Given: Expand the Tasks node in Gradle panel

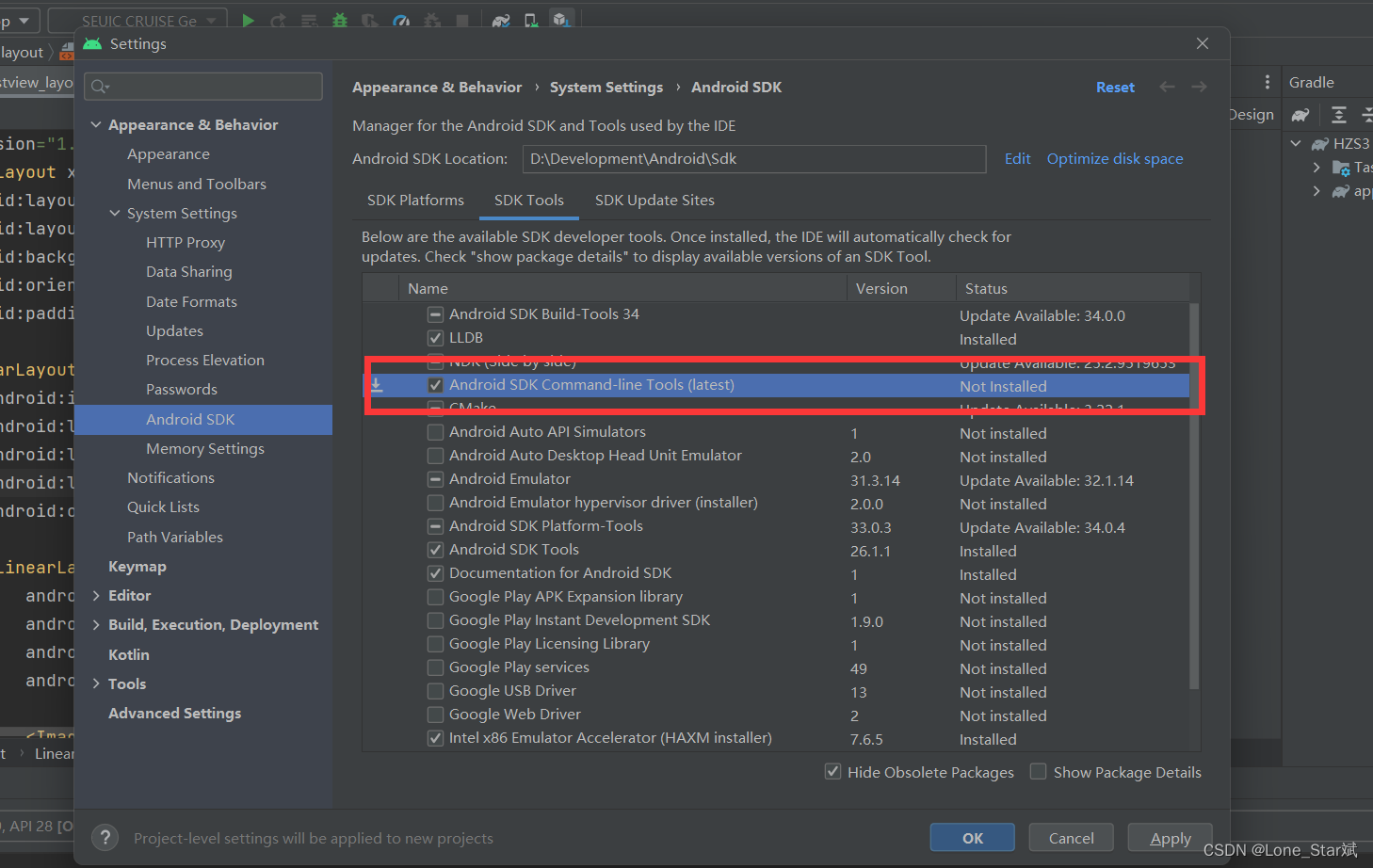Looking at the screenshot, I should point(1316,168).
